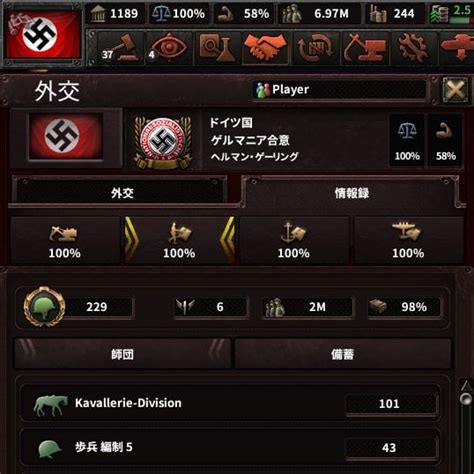Show the 備蓄 stockpile list
Screen dimensions: 474x474
pyautogui.click(x=342, y=354)
